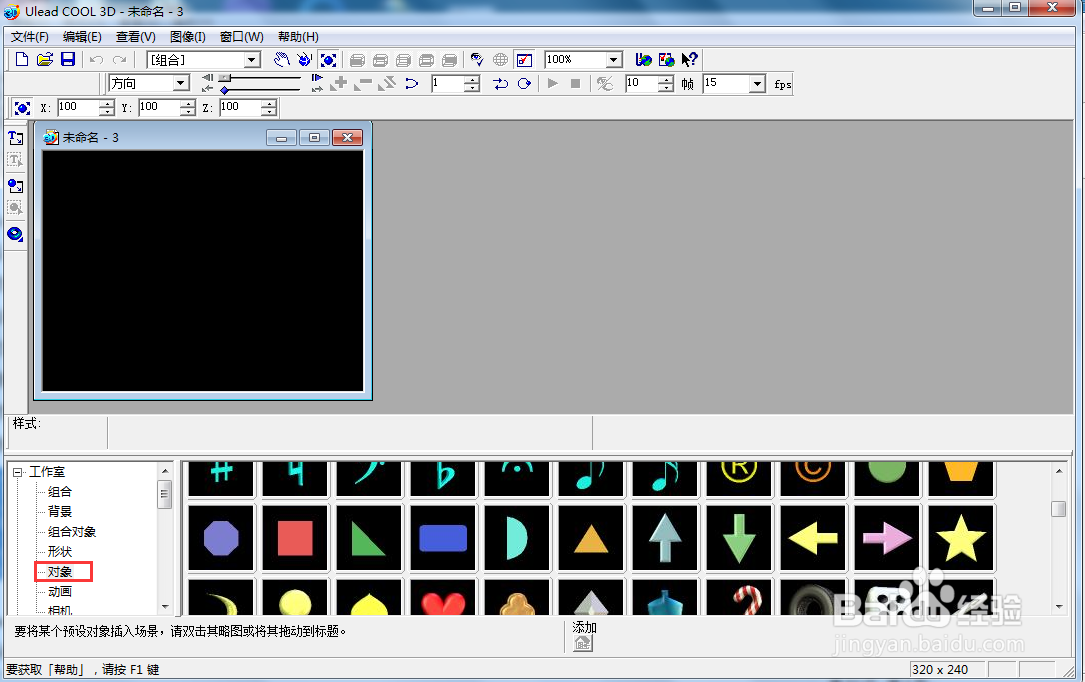1085x682 pixels.
Task: Maximize the 未命名 - 3 document window
Action: [314, 138]
